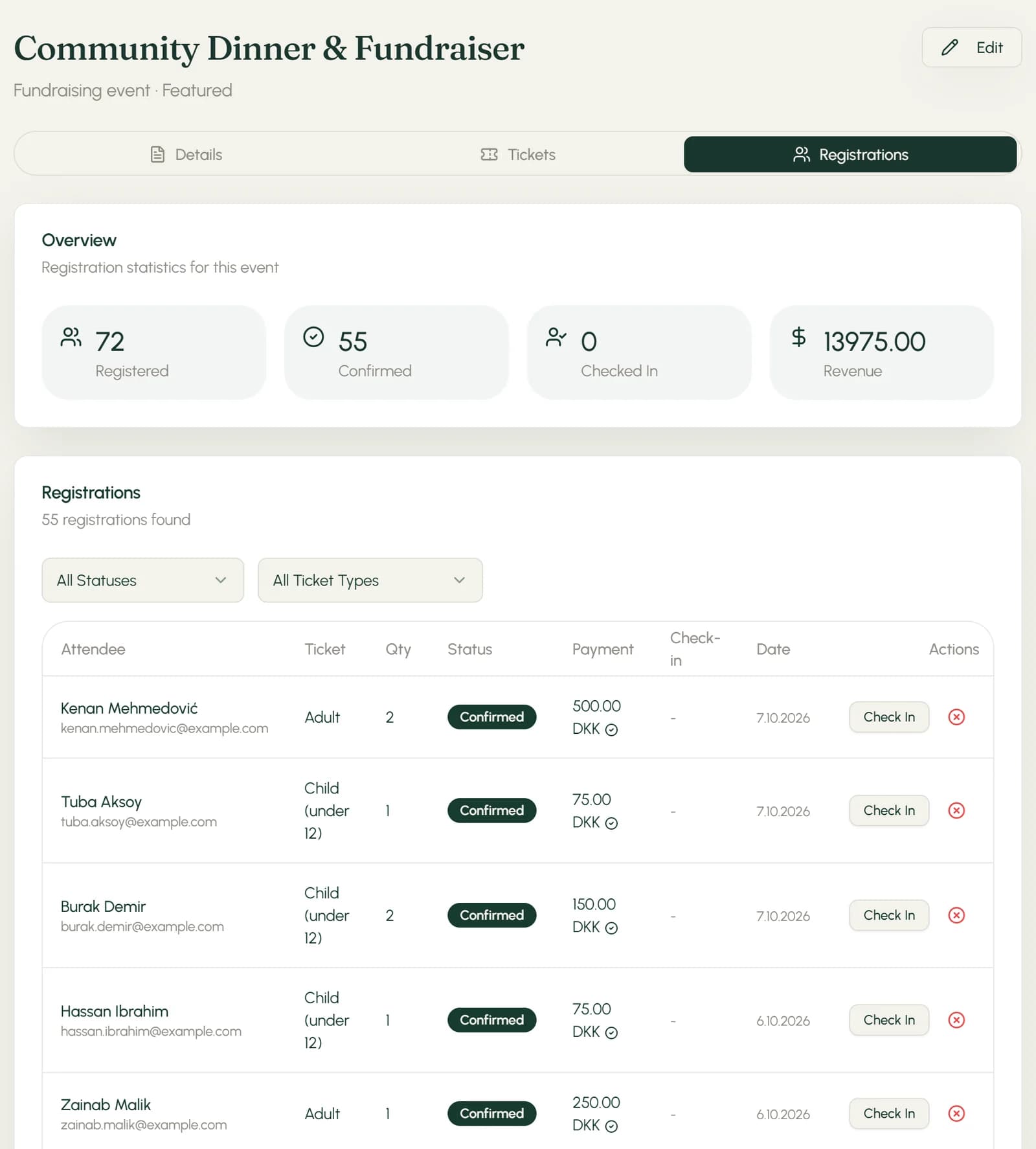Image resolution: width=1036 pixels, height=1149 pixels.
Task: Click the checkmark circle icon in the Confirmed card
Action: click(313, 337)
